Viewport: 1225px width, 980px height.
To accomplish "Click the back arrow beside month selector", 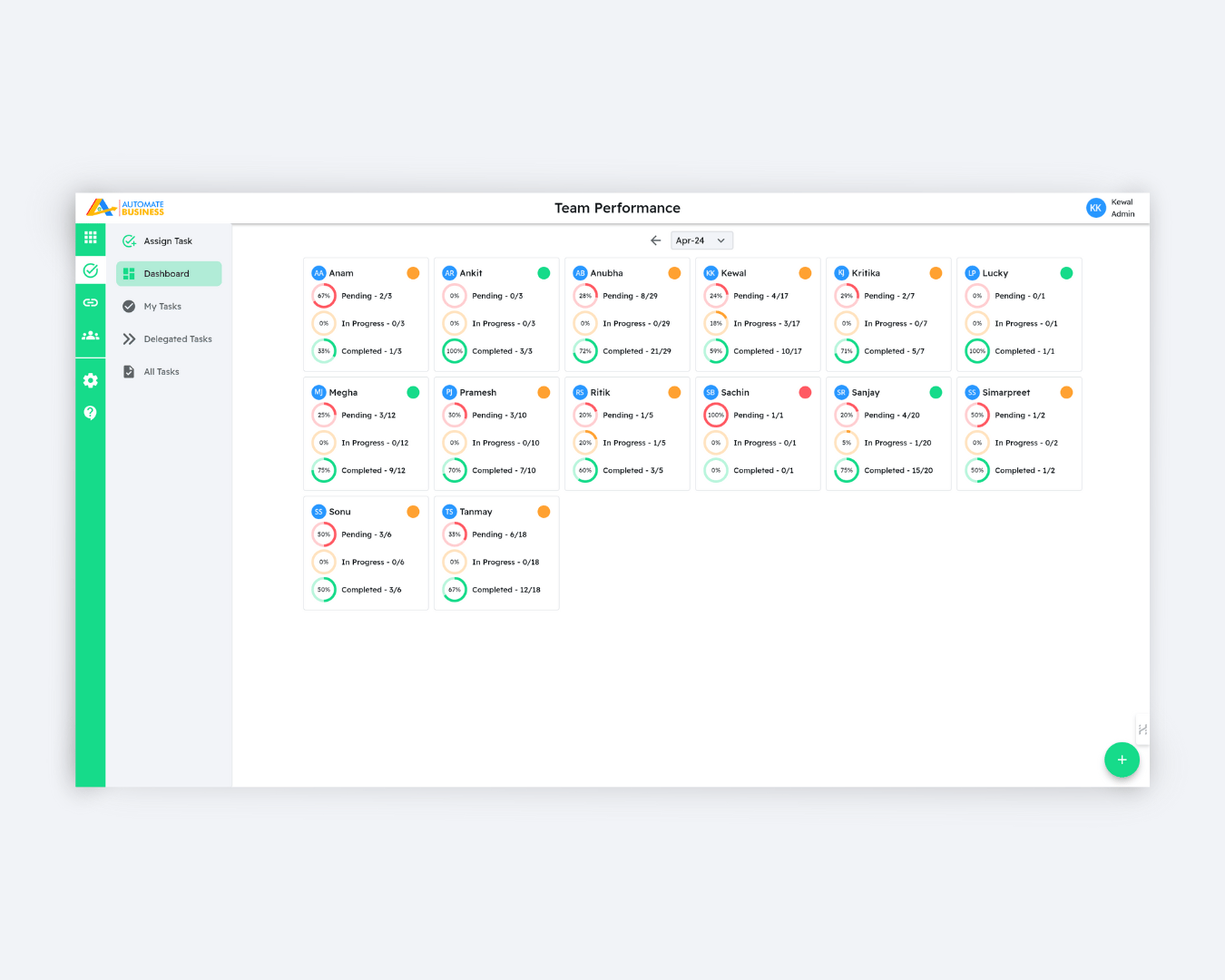I will click(x=655, y=240).
